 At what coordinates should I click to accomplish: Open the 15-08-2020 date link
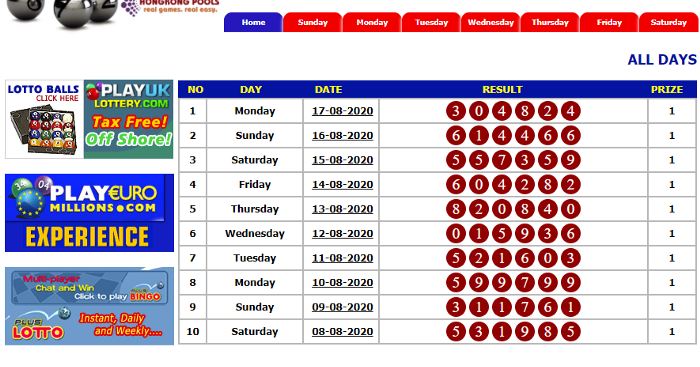(x=342, y=160)
